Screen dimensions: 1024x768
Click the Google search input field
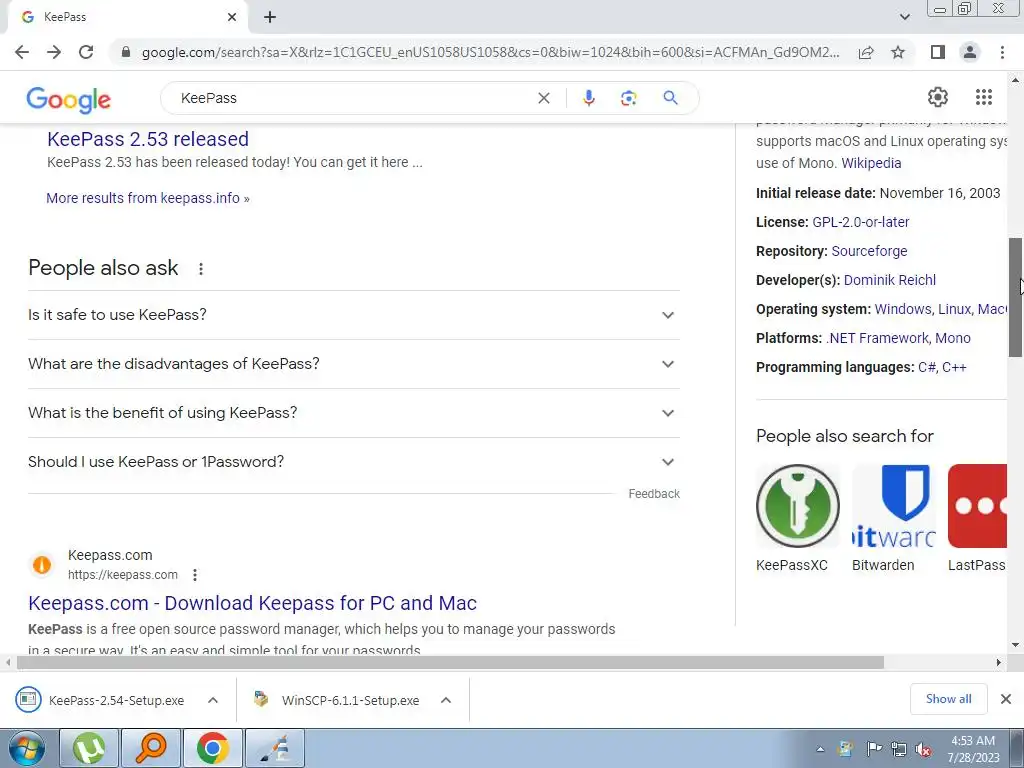[353, 98]
